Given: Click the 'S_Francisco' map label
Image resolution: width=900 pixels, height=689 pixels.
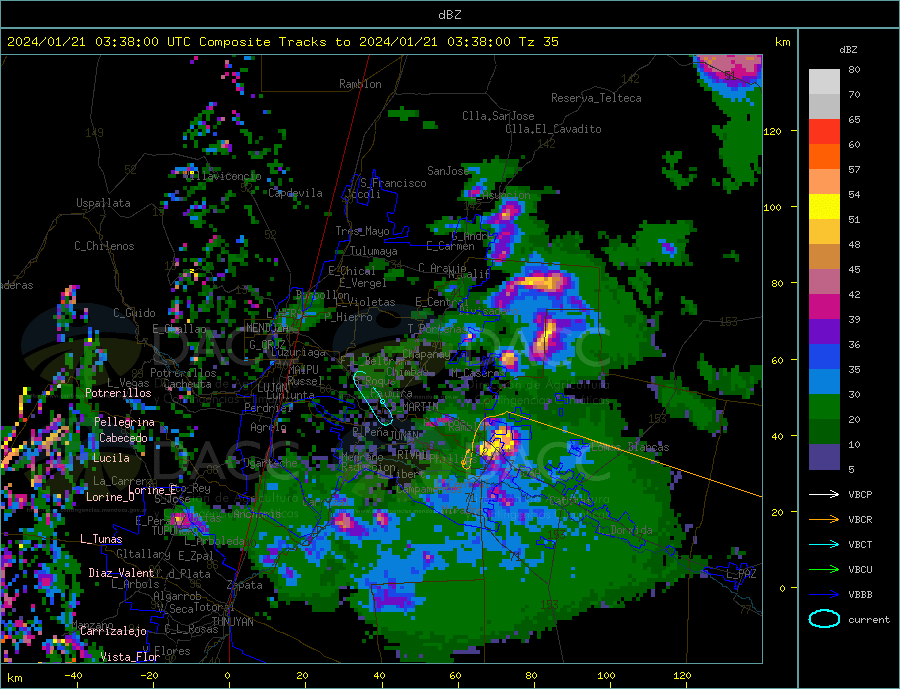Looking at the screenshot, I should [x=393, y=183].
